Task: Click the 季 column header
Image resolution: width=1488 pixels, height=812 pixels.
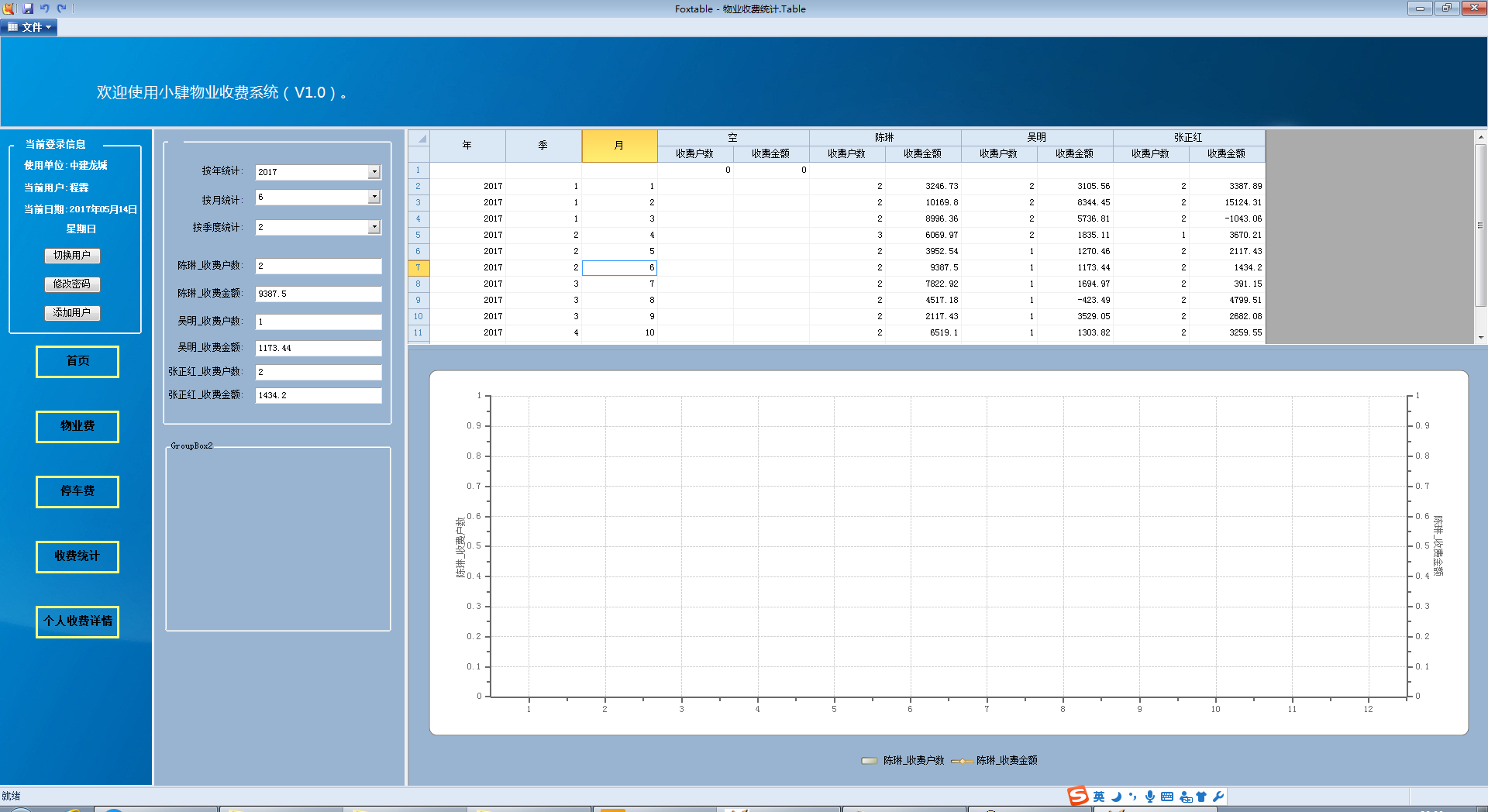Action: point(543,146)
